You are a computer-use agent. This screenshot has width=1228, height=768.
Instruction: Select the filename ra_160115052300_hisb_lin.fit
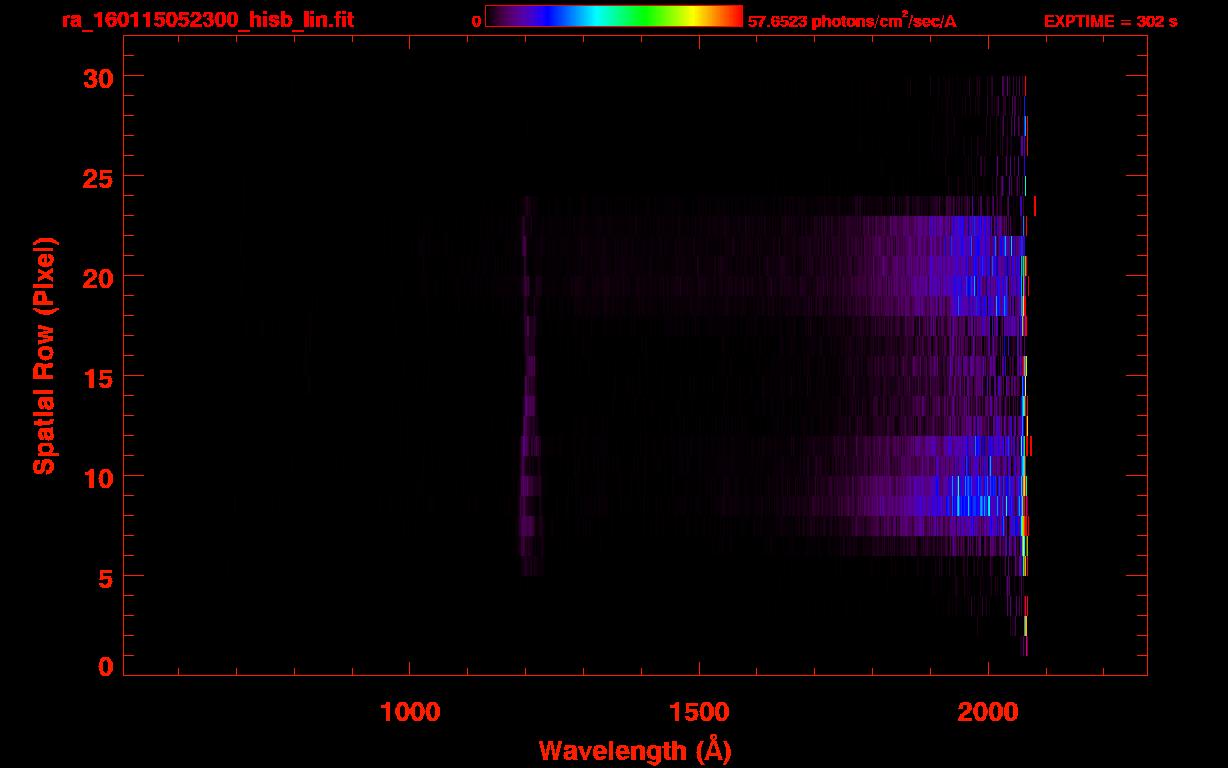pos(207,20)
